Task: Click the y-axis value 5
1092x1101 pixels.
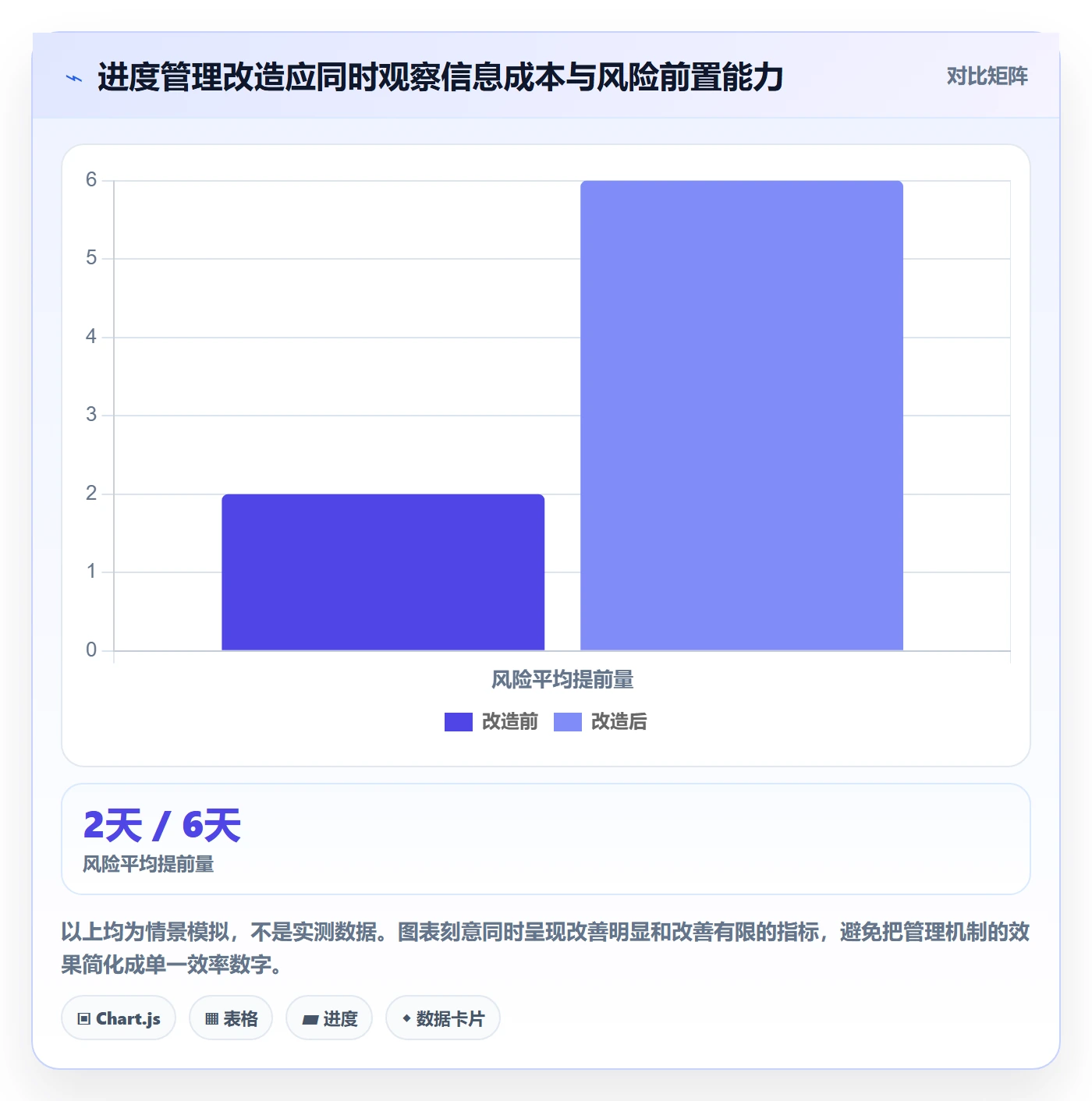Action: tap(91, 258)
